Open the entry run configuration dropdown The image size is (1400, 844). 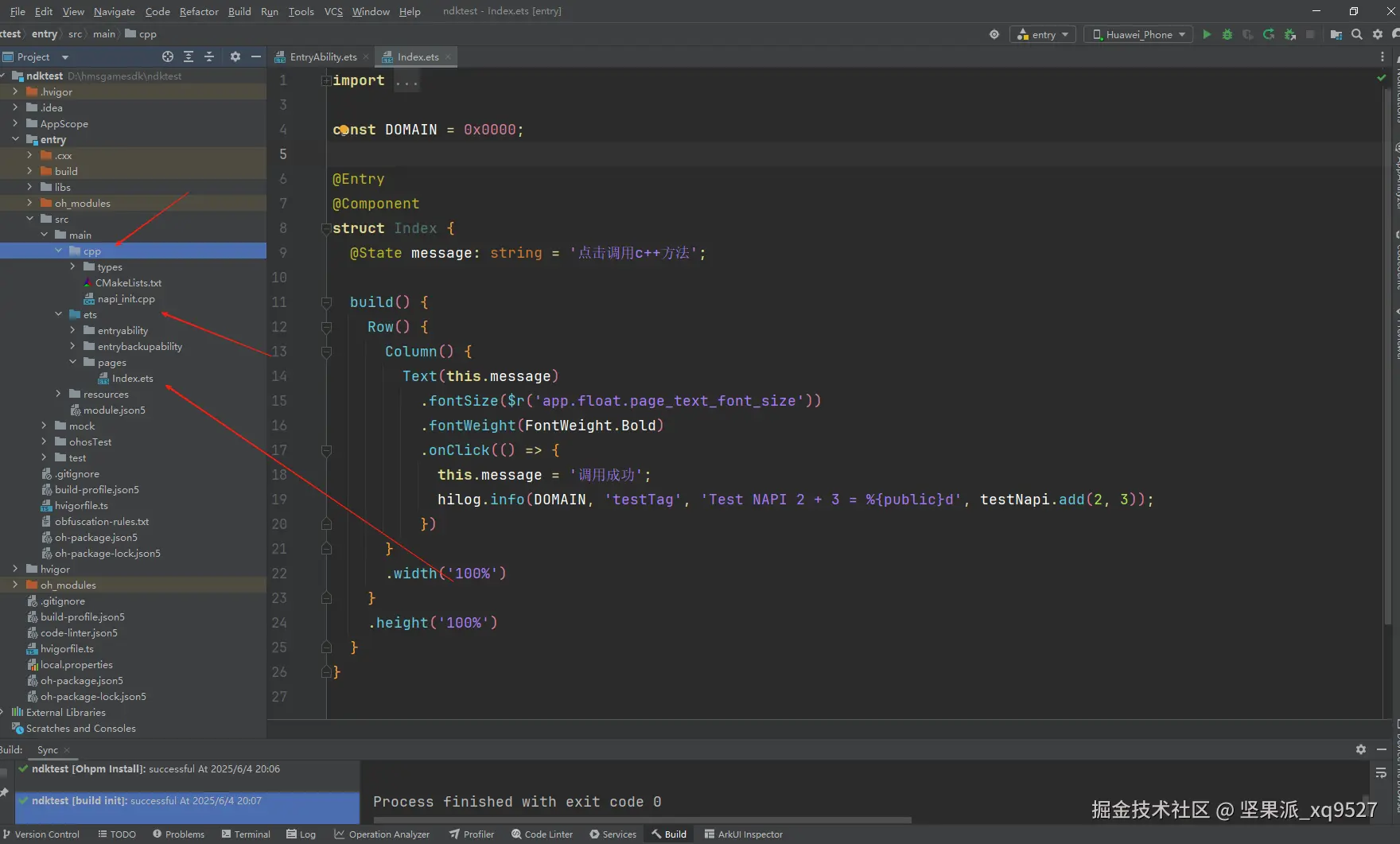click(x=1043, y=34)
